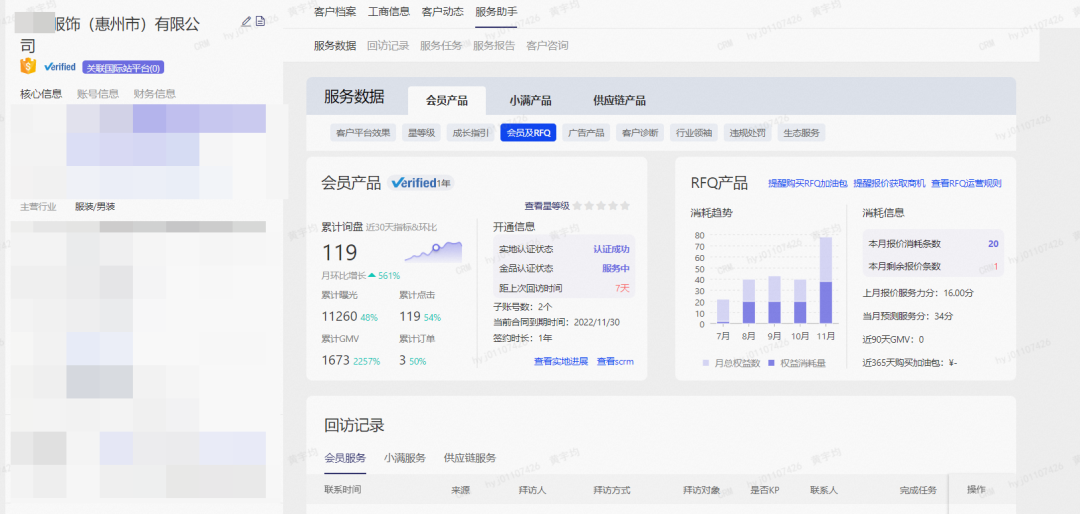Click the 累计曝光 value 11260
Screen dimensions: 1080x514
click(340, 317)
